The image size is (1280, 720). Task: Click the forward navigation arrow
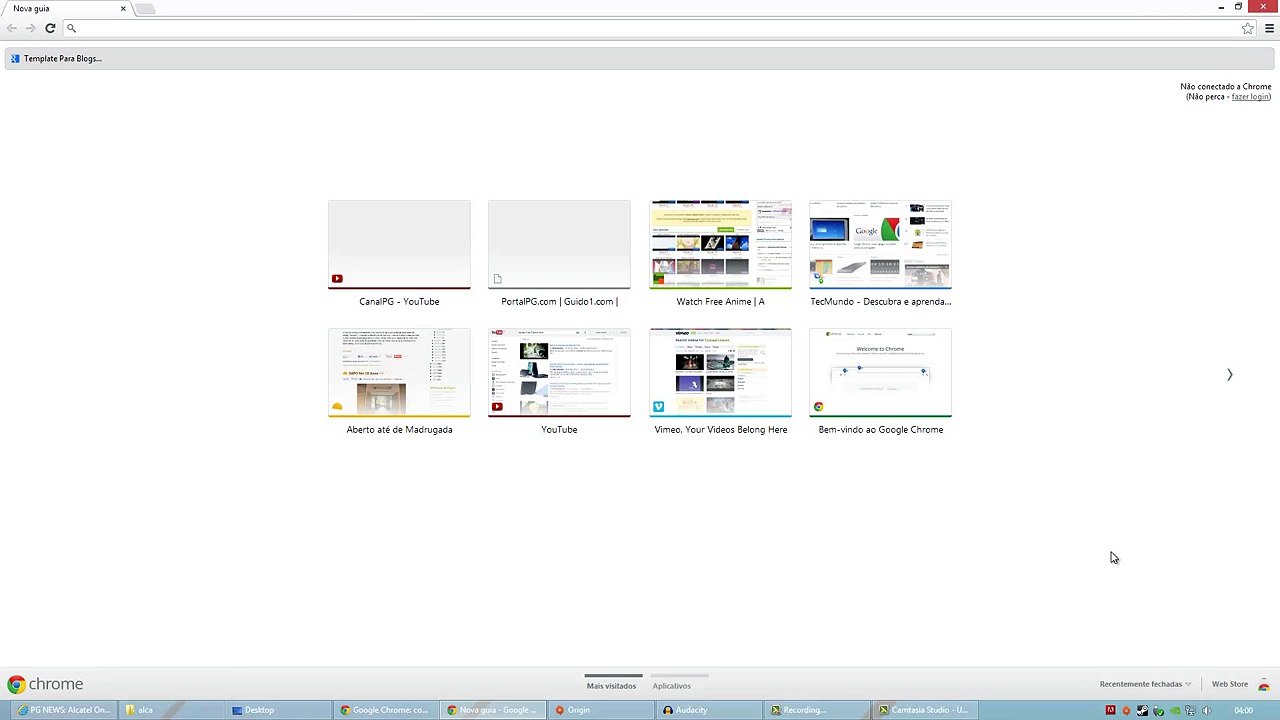point(30,28)
